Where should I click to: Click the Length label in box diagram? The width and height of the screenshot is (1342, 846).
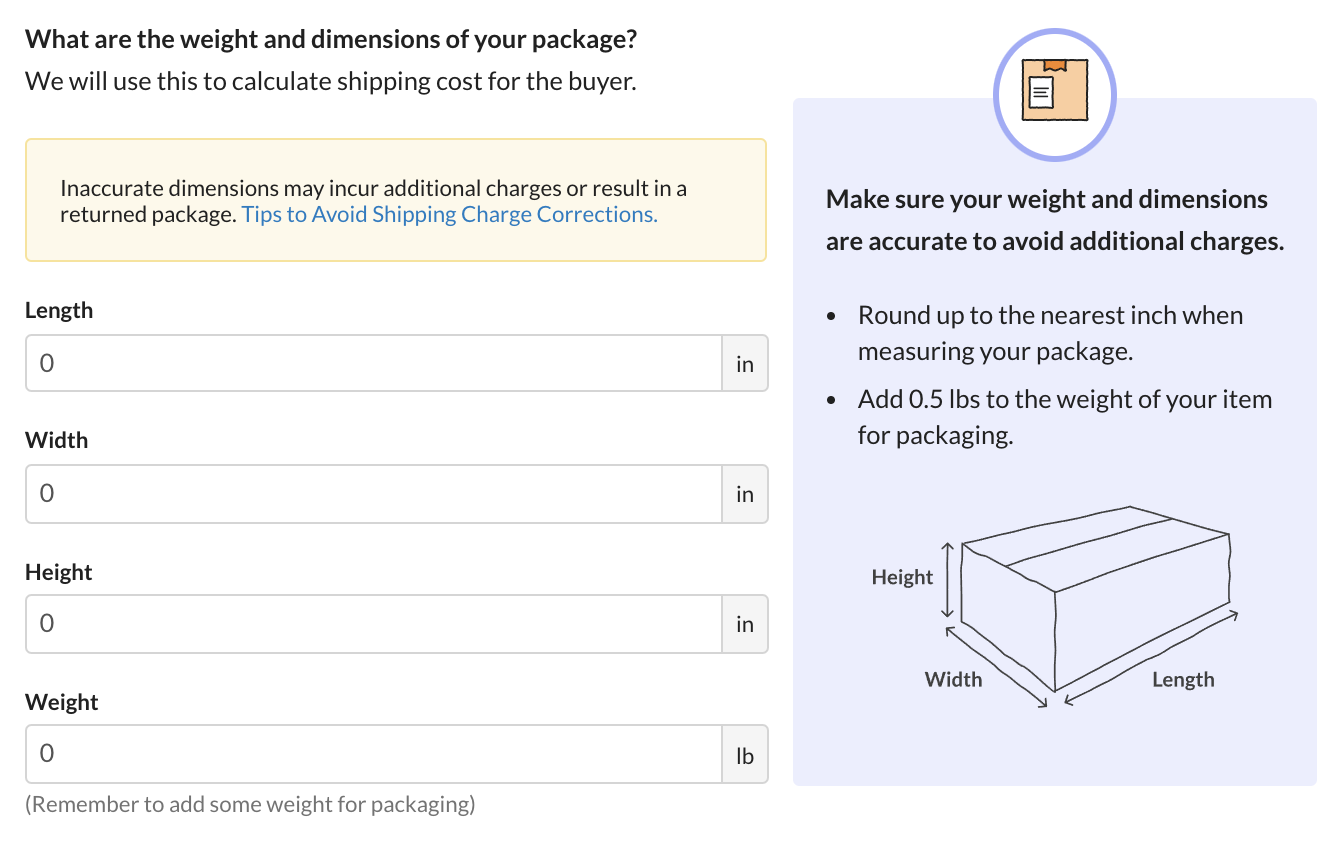(1182, 680)
